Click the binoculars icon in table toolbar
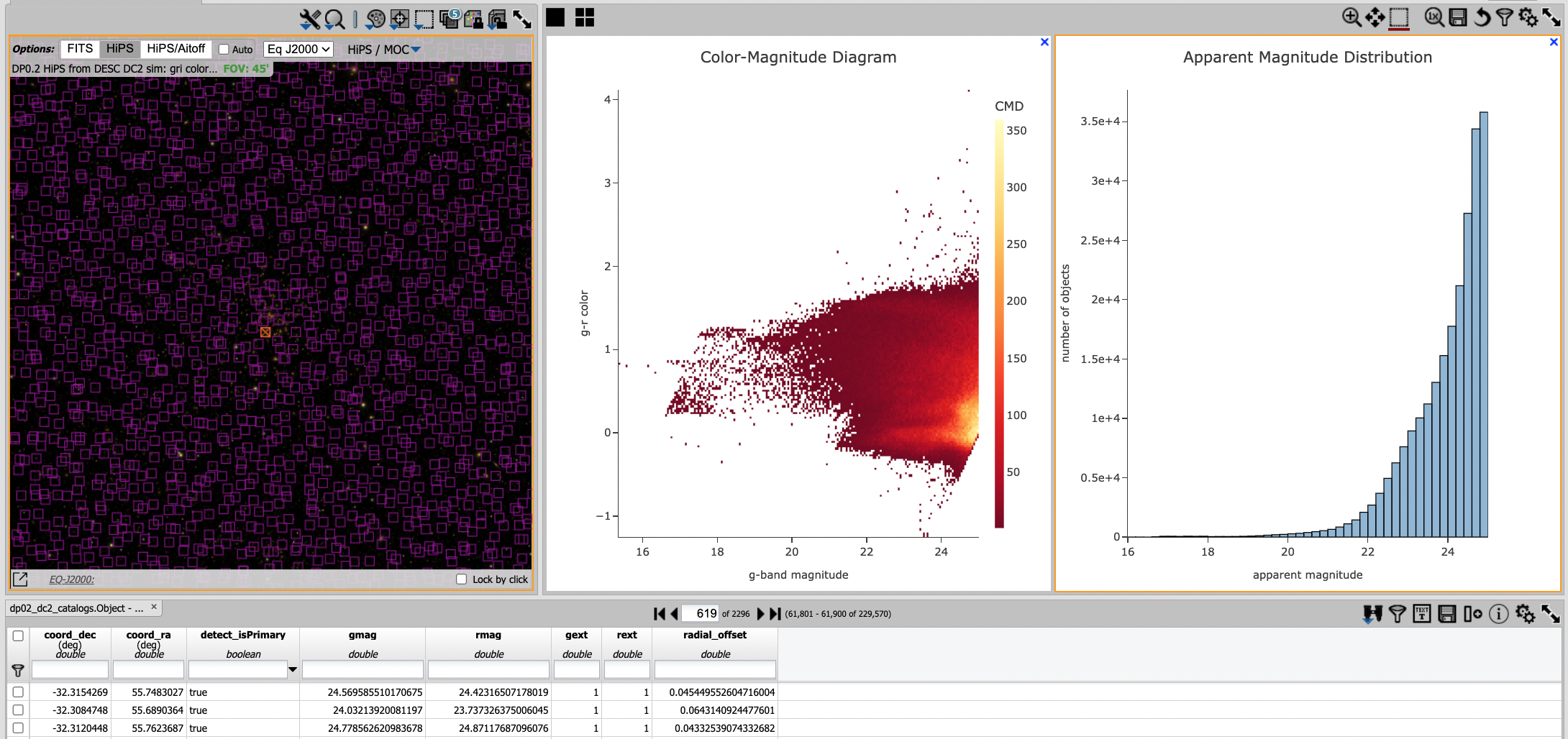This screenshot has width=1568, height=739. pyautogui.click(x=1372, y=614)
